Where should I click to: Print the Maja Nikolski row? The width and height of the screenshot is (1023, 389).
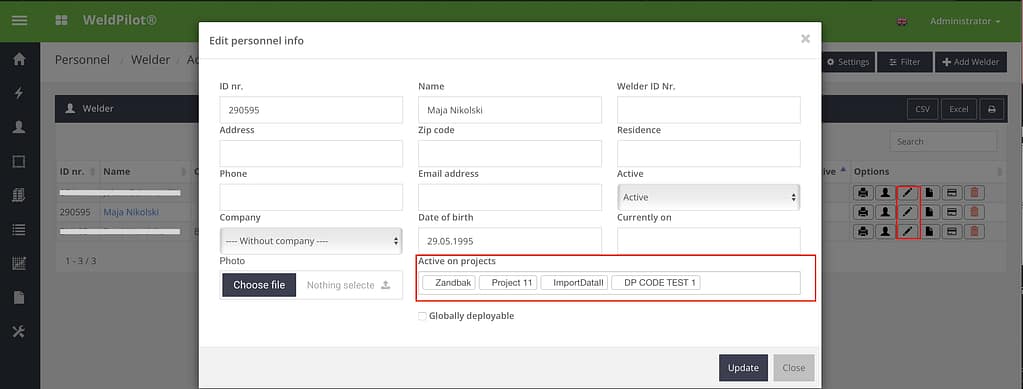[x=863, y=212]
